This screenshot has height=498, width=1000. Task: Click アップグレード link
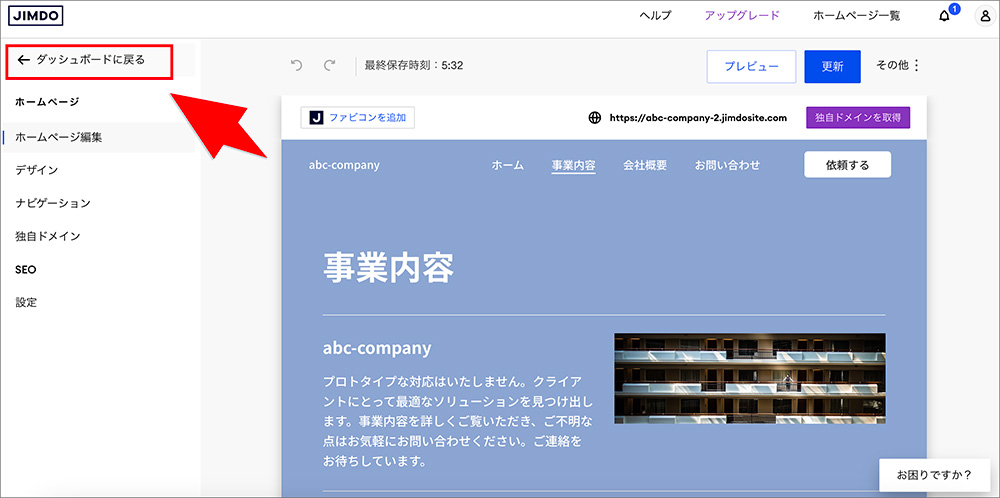point(742,17)
